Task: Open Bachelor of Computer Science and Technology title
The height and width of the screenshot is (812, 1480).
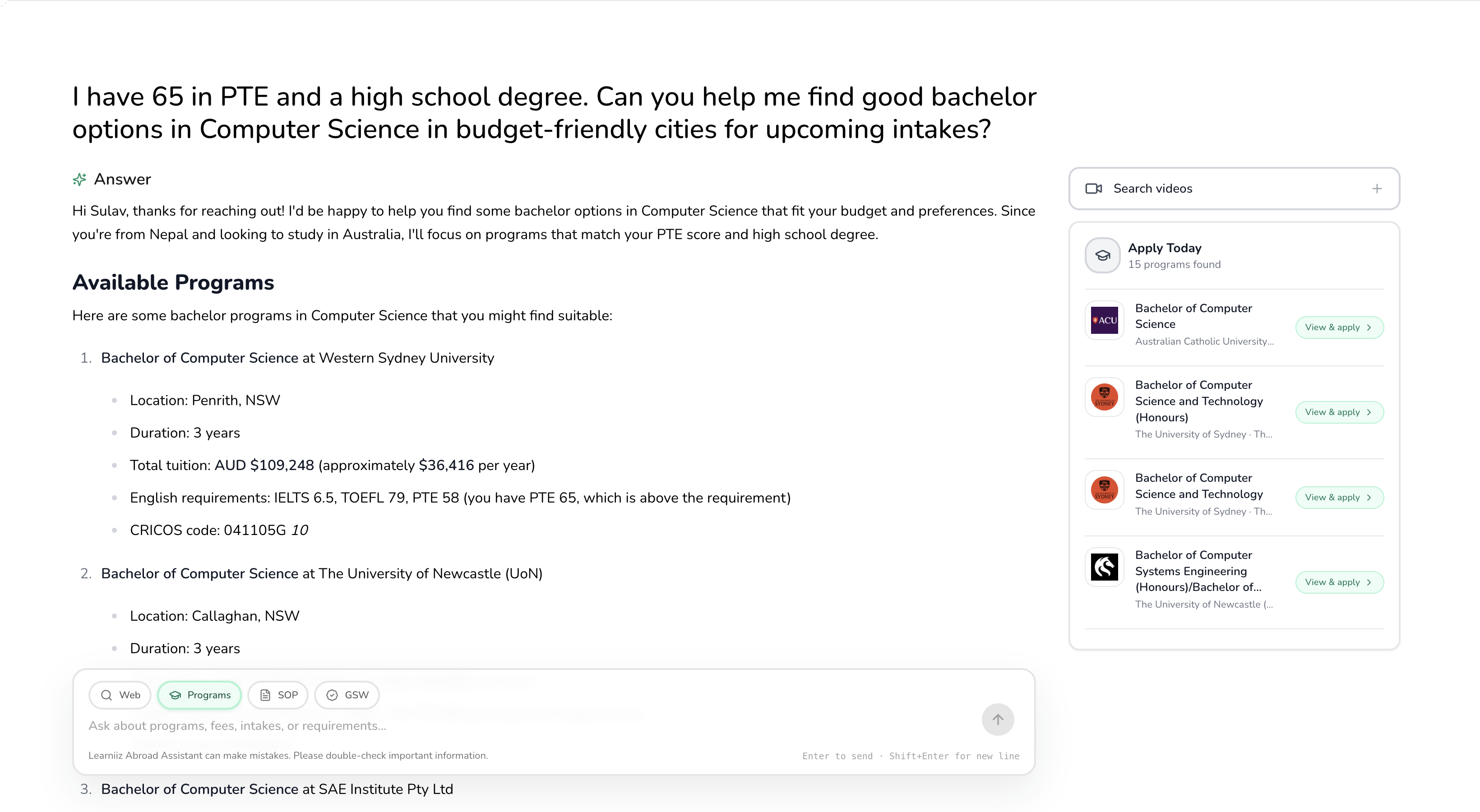Action: pos(1198,486)
